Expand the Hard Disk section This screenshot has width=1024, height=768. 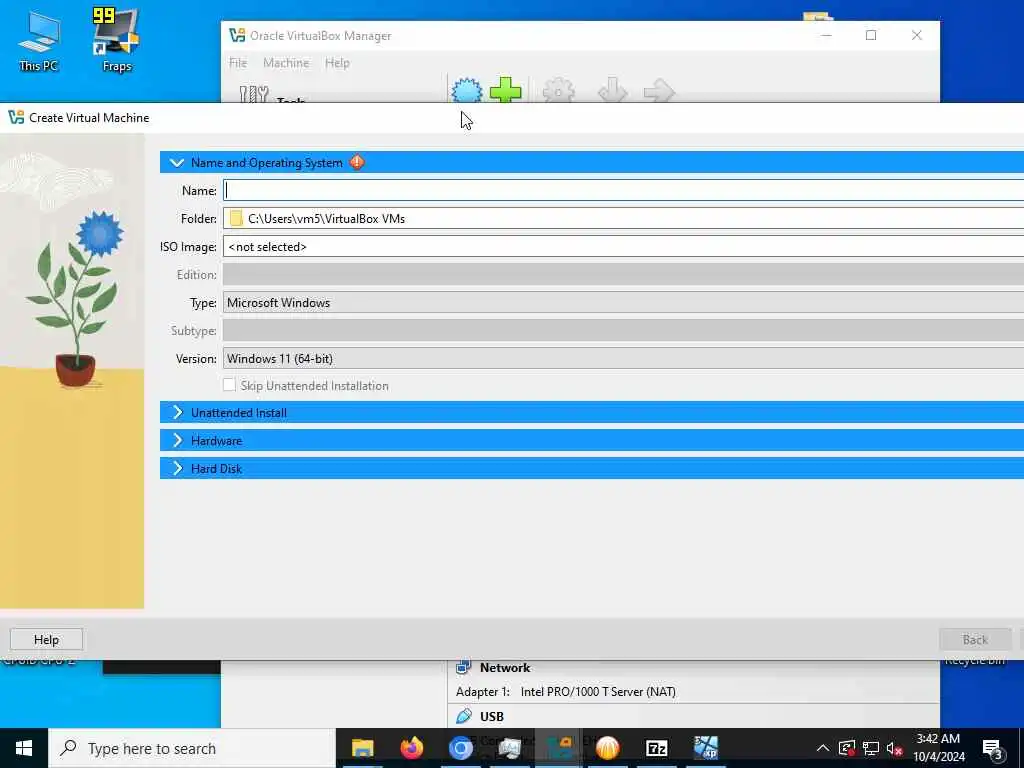pyautogui.click(x=177, y=468)
